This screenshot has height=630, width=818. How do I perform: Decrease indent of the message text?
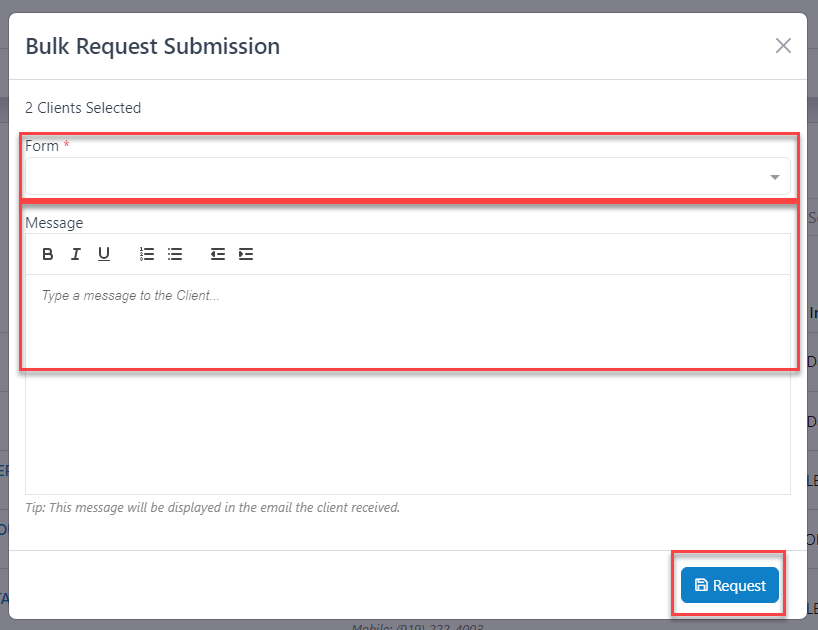217,254
